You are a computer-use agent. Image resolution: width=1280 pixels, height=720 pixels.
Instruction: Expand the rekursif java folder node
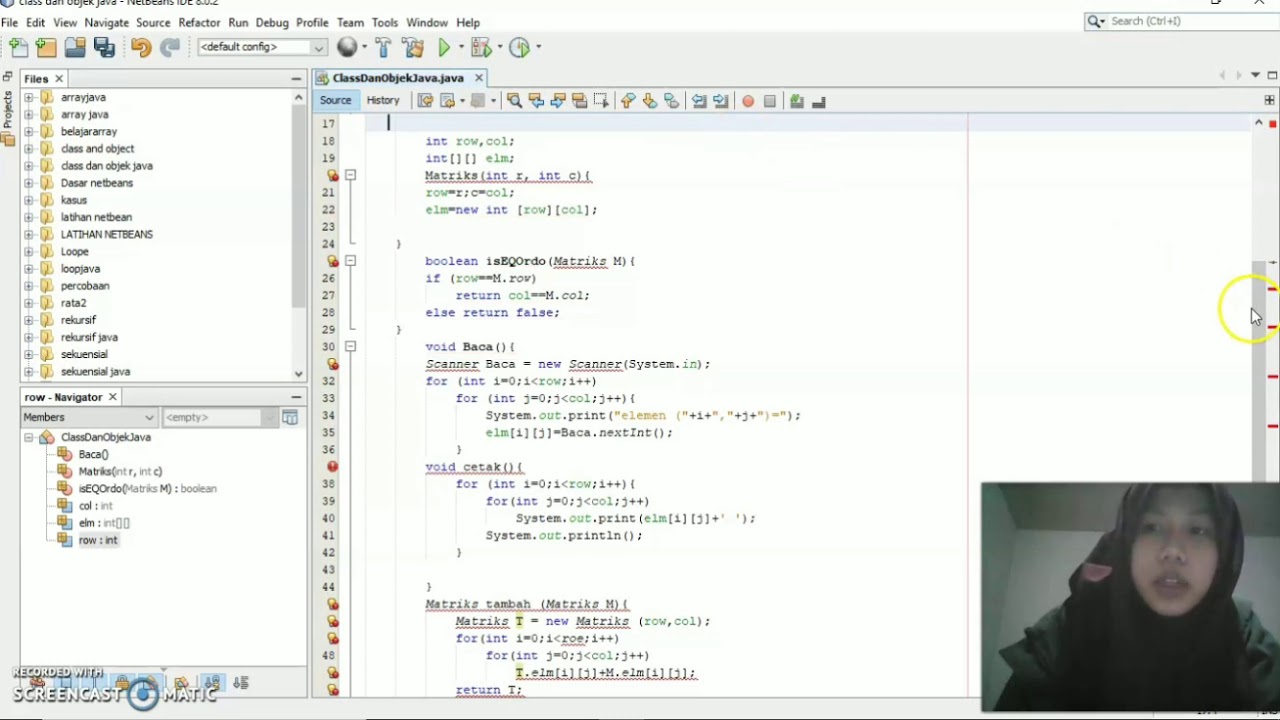[x=28, y=337]
